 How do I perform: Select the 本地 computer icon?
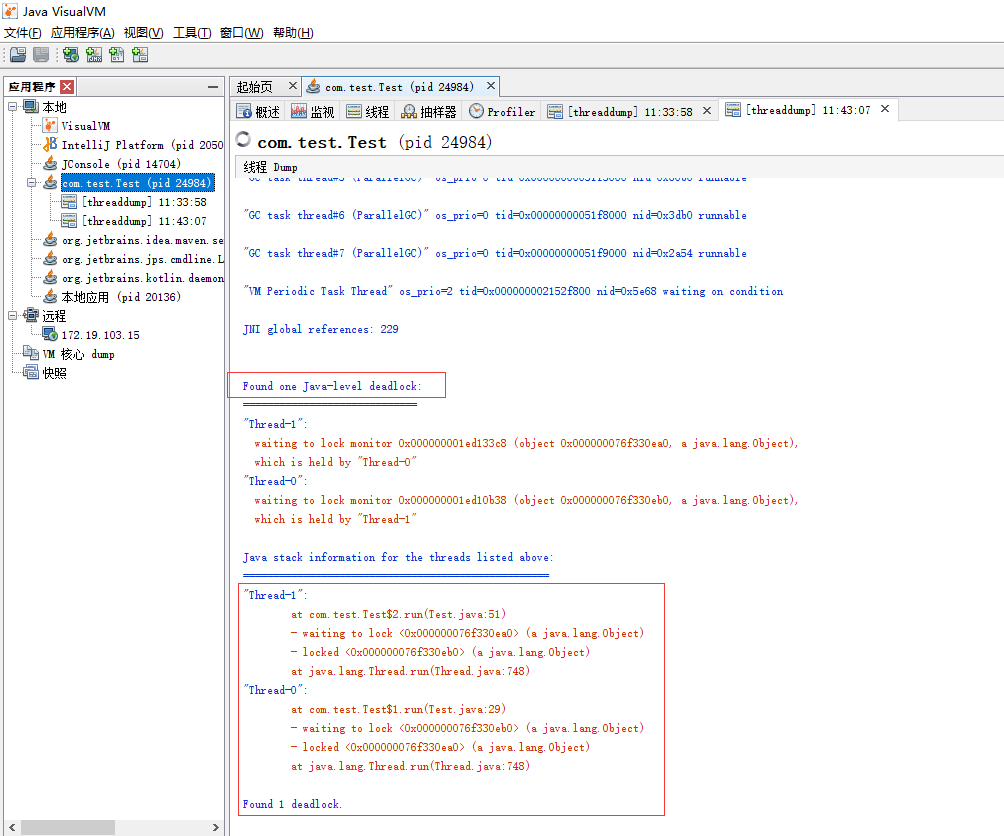pyautogui.click(x=31, y=106)
